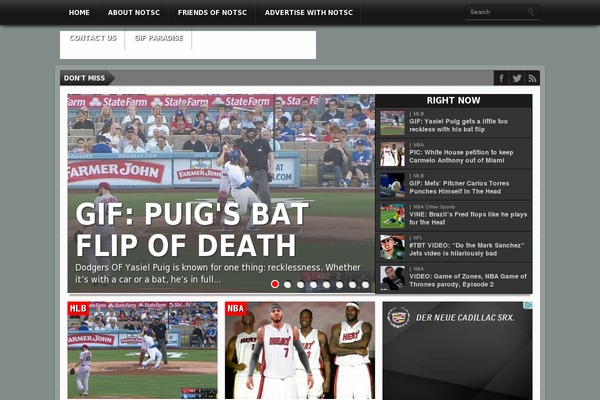Viewport: 600px width, 400px height.
Task: Click the red MLB category badge
Action: [x=78, y=309]
